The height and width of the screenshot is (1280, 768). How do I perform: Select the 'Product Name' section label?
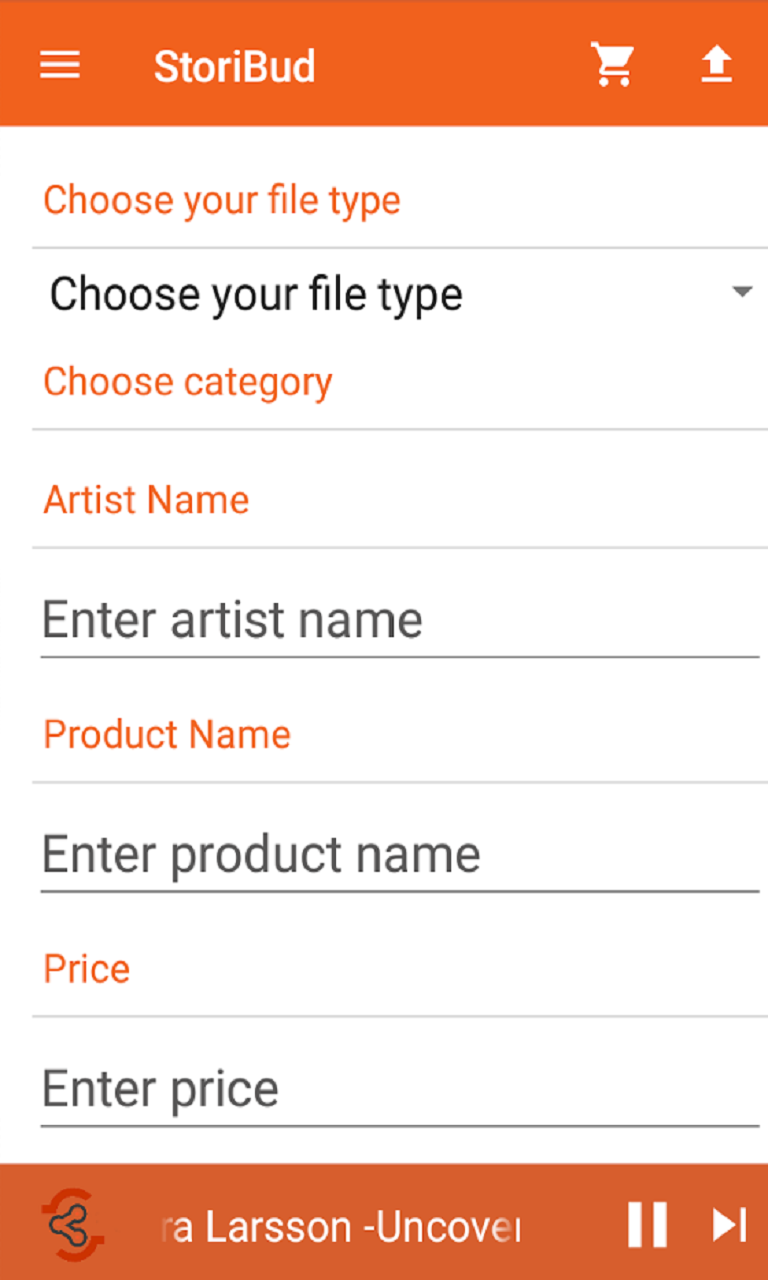click(x=167, y=735)
